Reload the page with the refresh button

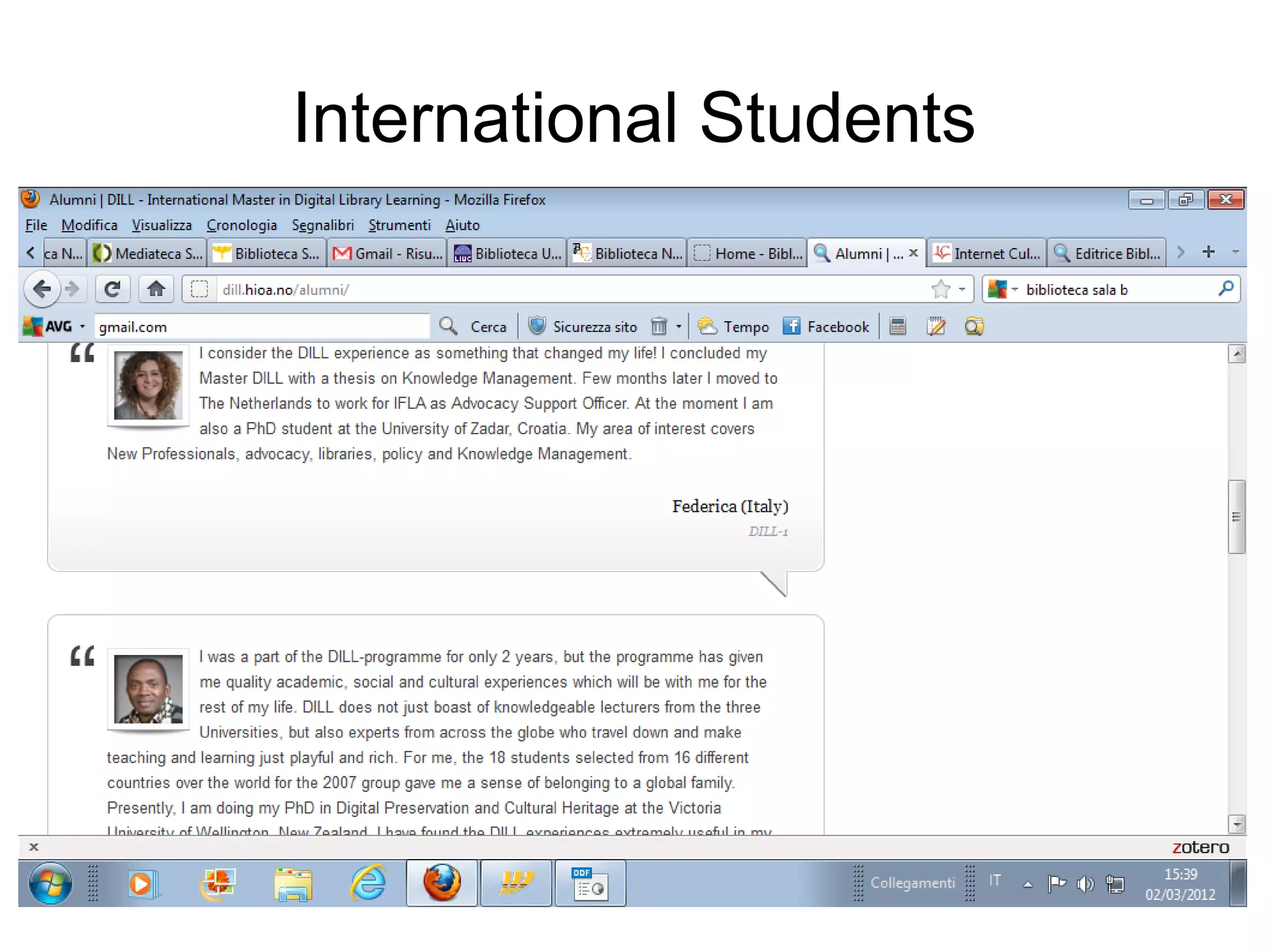112,289
